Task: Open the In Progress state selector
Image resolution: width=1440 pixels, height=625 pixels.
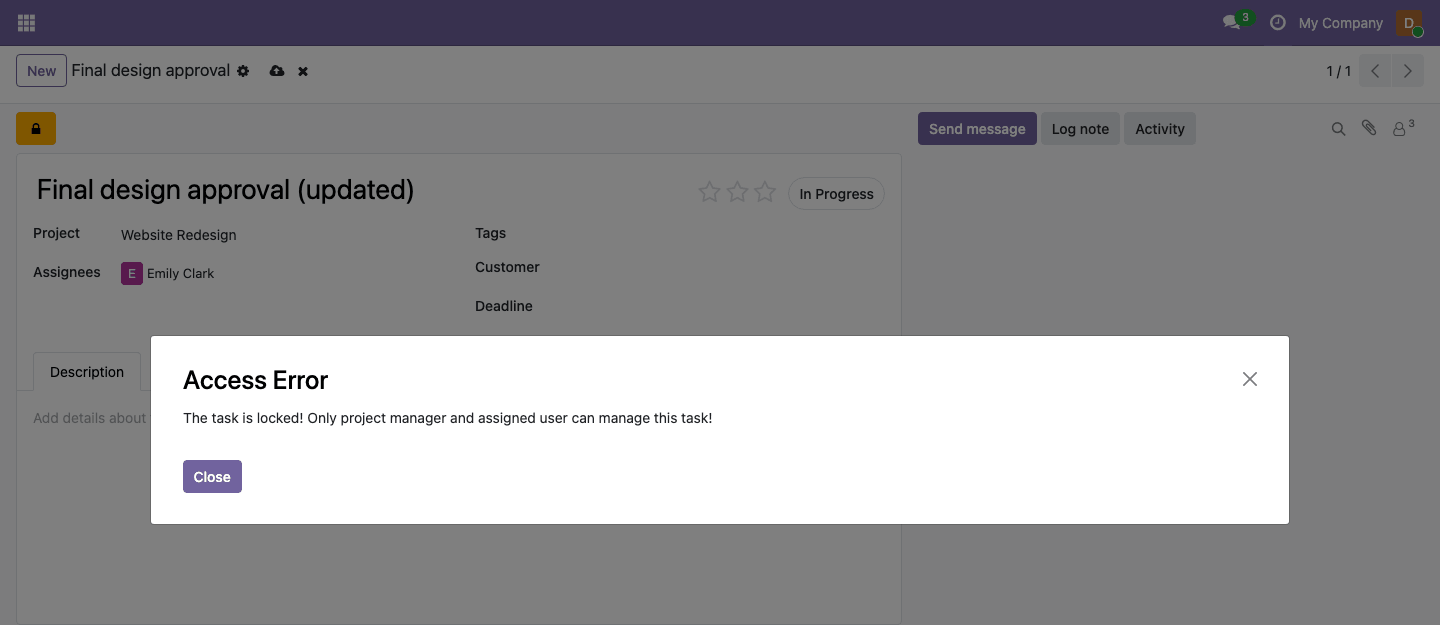Action: (x=836, y=194)
